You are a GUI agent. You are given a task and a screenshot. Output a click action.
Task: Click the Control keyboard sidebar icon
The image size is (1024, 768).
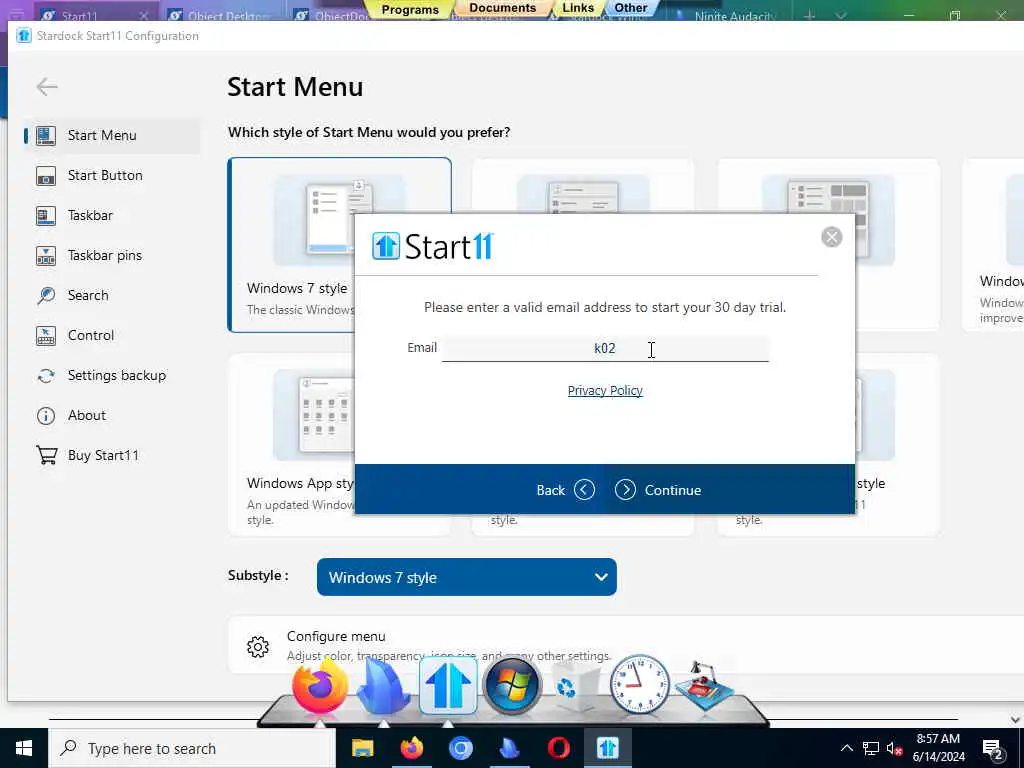[x=46, y=336]
